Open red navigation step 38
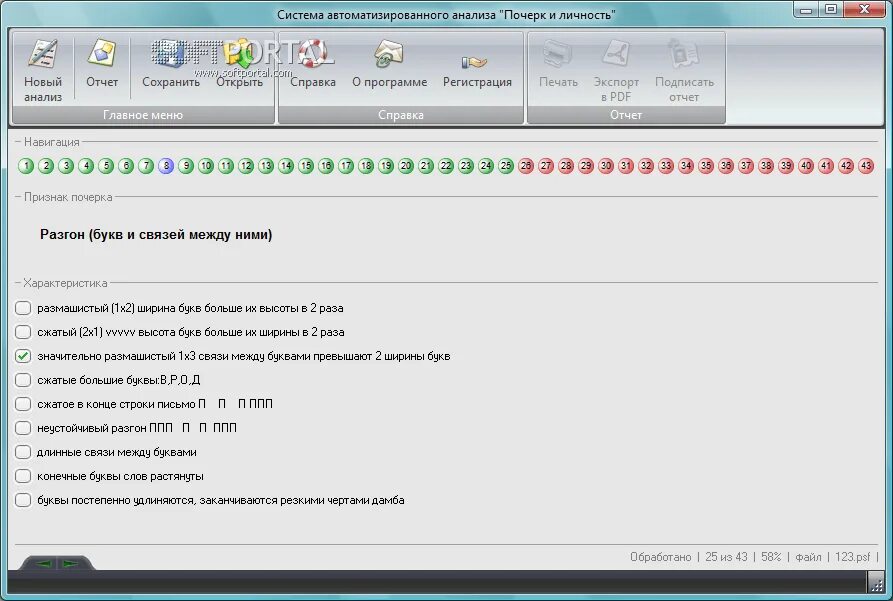This screenshot has width=893, height=601. pos(766,166)
